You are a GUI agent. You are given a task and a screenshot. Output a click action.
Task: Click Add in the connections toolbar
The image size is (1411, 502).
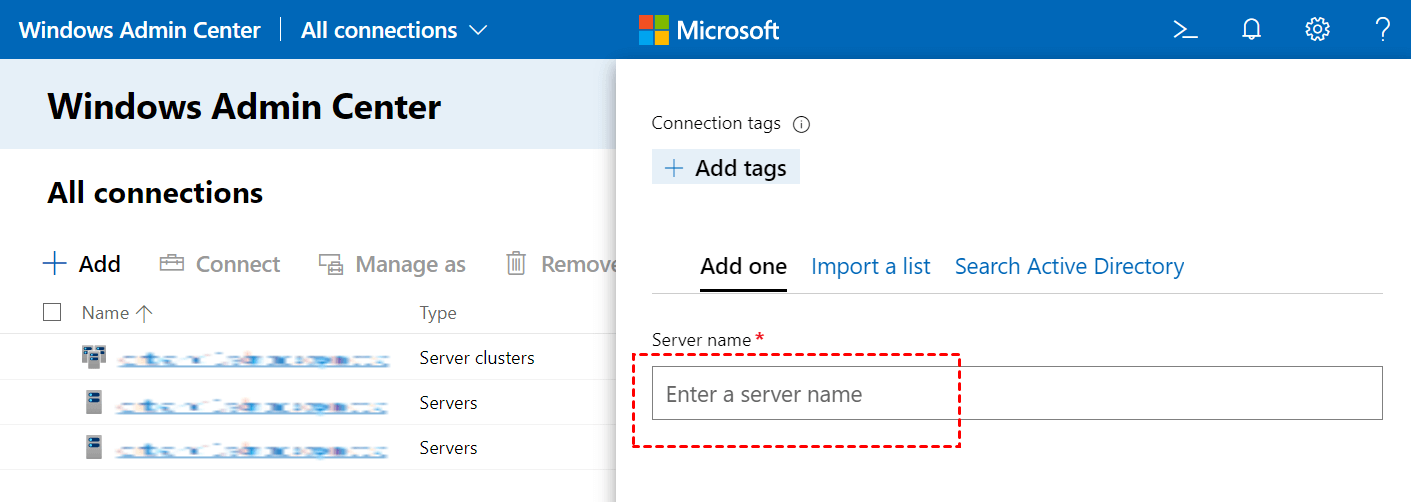click(x=82, y=264)
